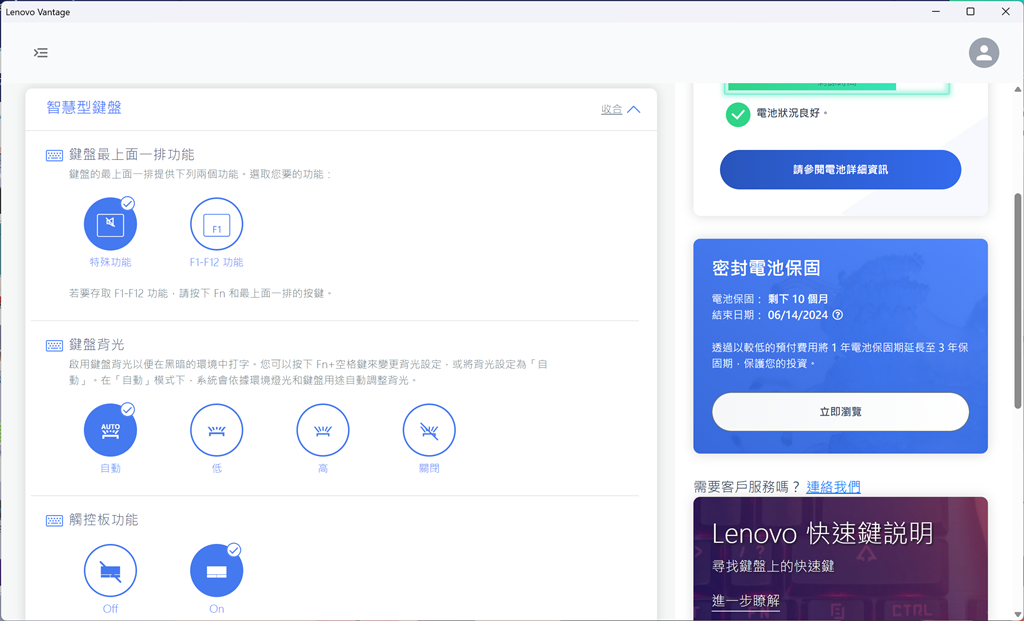Image resolution: width=1024 pixels, height=621 pixels.
Task: Set keyboard backlight to 低 low
Action: 216,430
